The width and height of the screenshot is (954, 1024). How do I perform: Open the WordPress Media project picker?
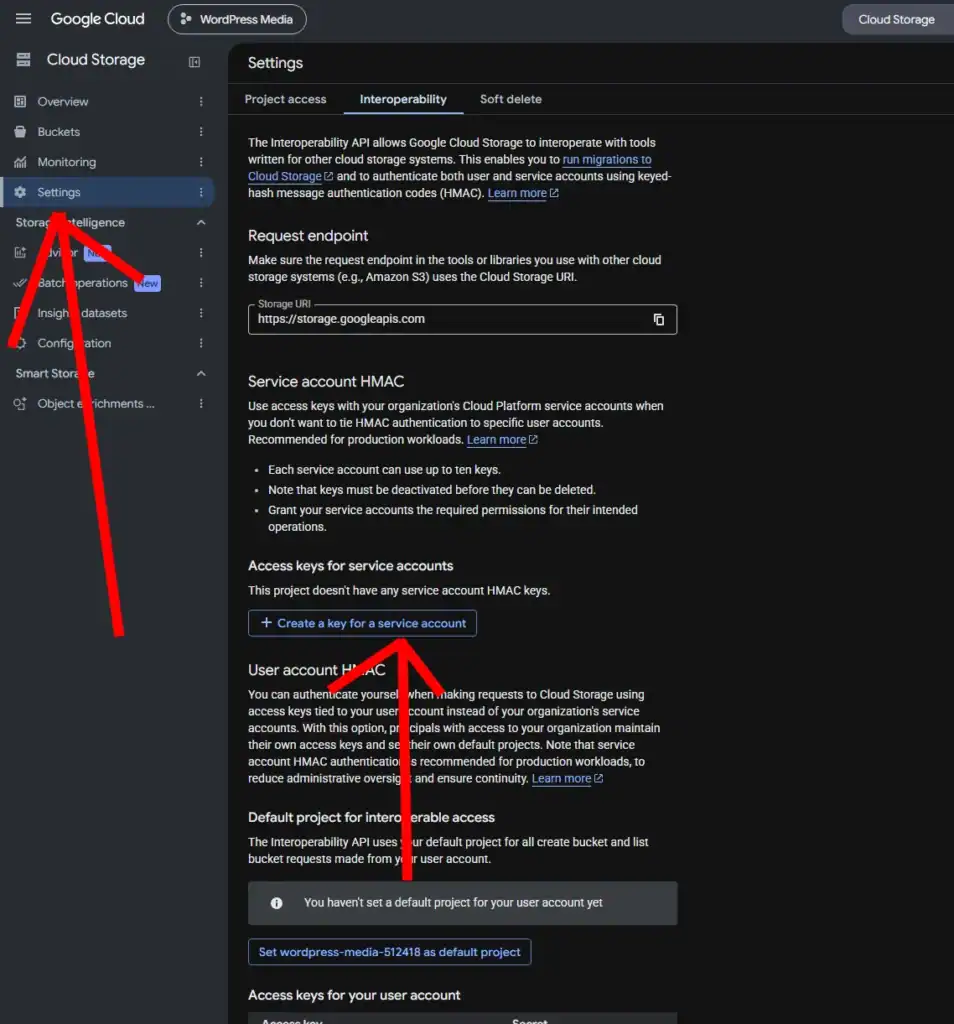click(x=237, y=20)
